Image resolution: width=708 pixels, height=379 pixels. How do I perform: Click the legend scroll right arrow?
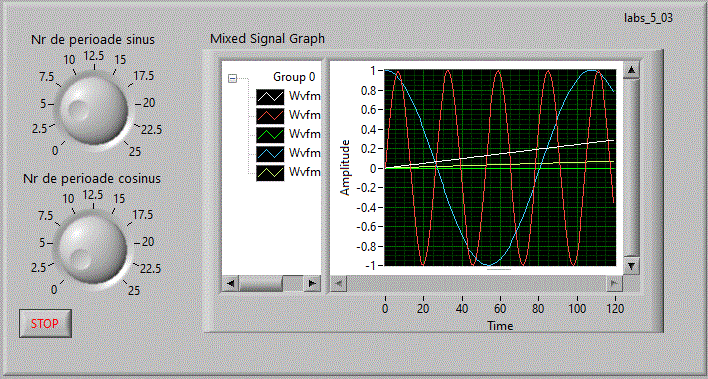(x=312, y=284)
